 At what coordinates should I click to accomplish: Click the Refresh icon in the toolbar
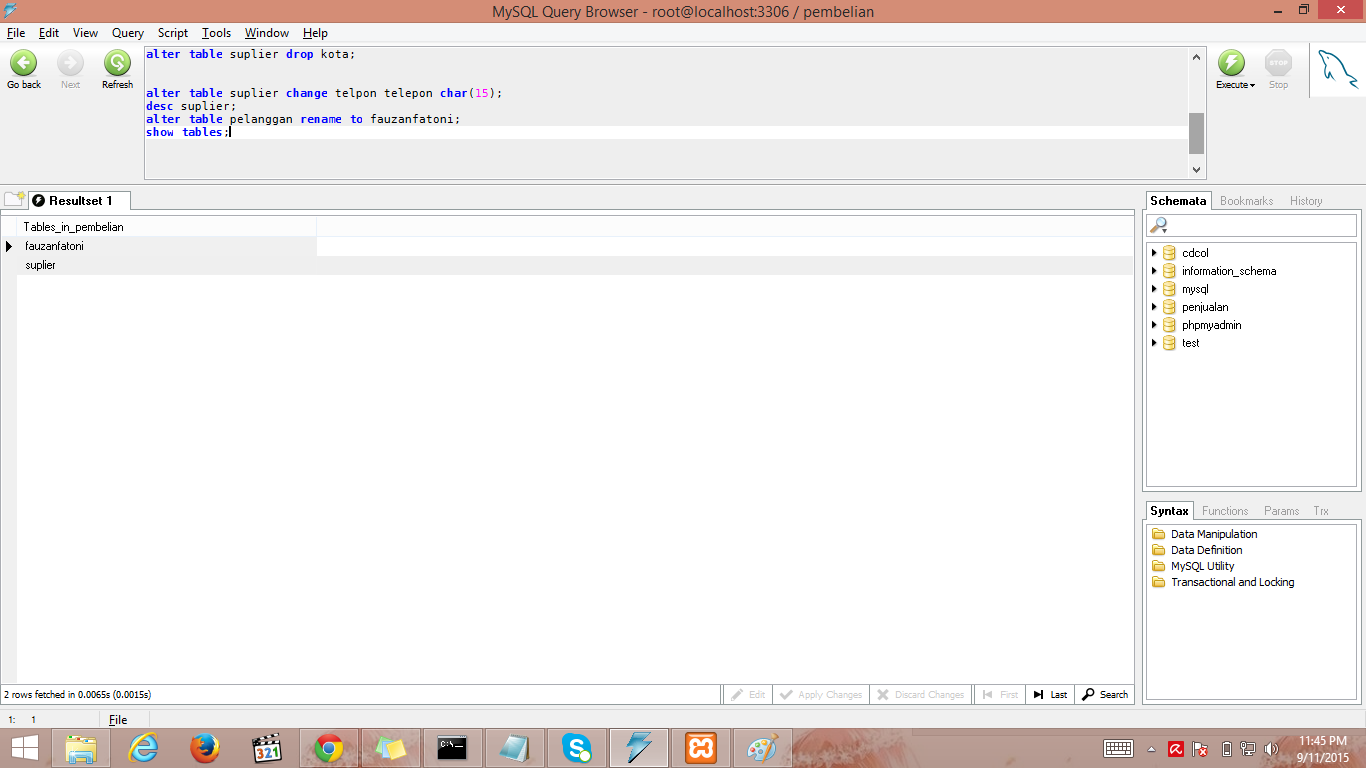[x=116, y=63]
